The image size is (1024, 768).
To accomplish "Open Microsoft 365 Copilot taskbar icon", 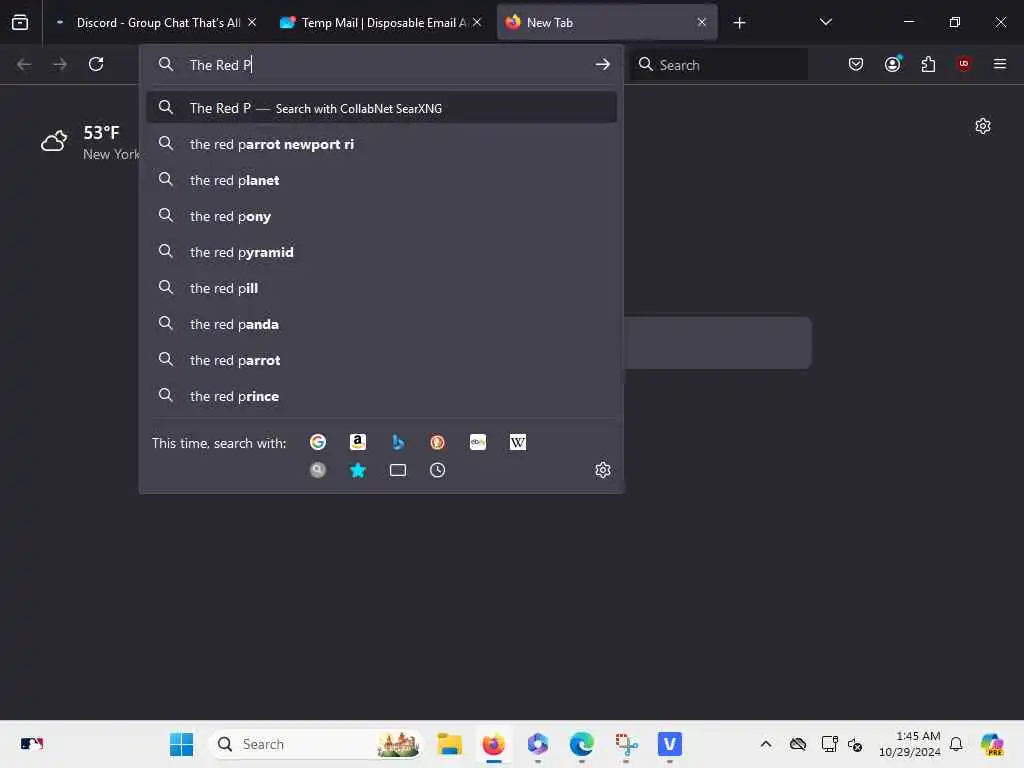I will tap(537, 744).
